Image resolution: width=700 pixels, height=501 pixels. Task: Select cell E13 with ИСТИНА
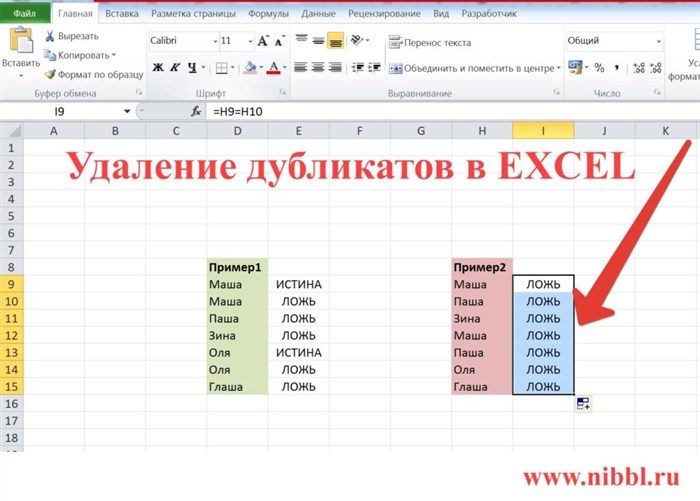tap(298, 352)
